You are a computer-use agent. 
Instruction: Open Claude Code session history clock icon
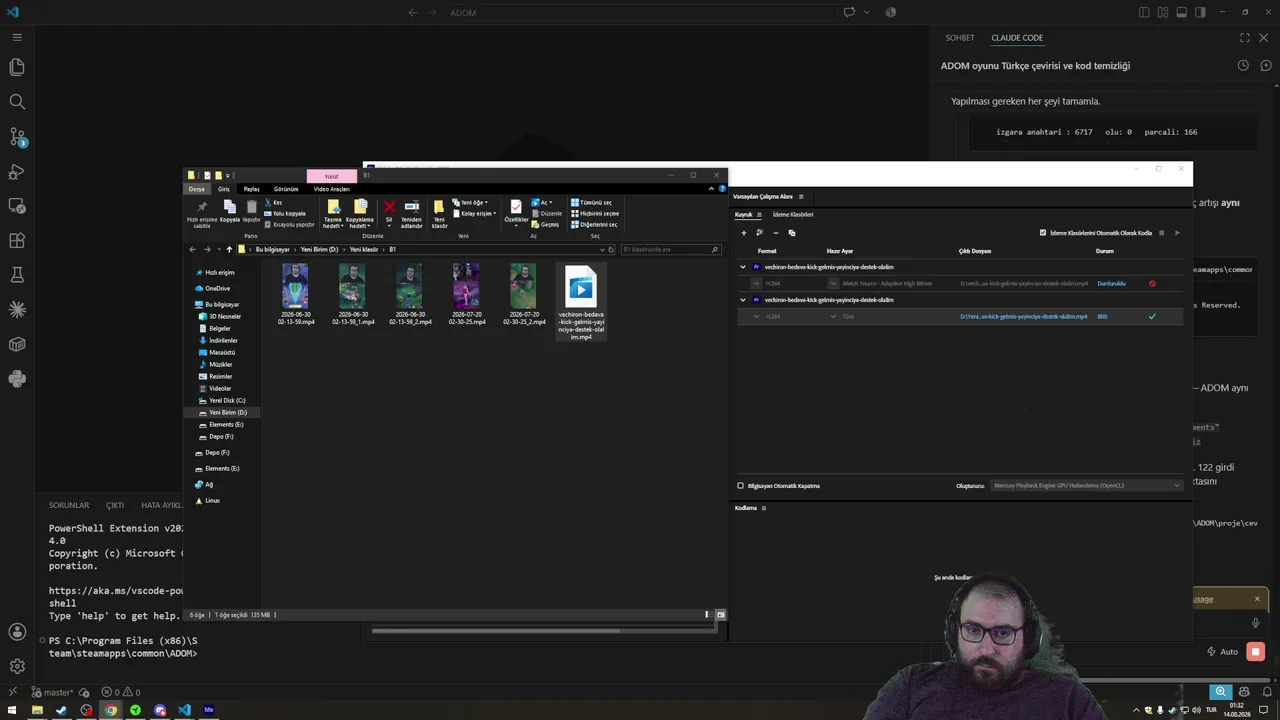[x=1243, y=66]
